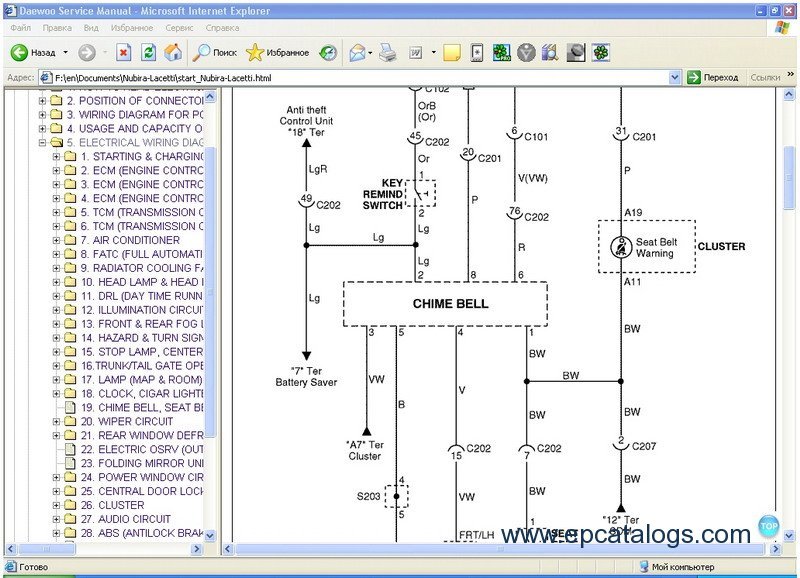800x578 pixels.
Task: Open the Back button history dropdown arrow
Action: pyautogui.click(x=65, y=52)
